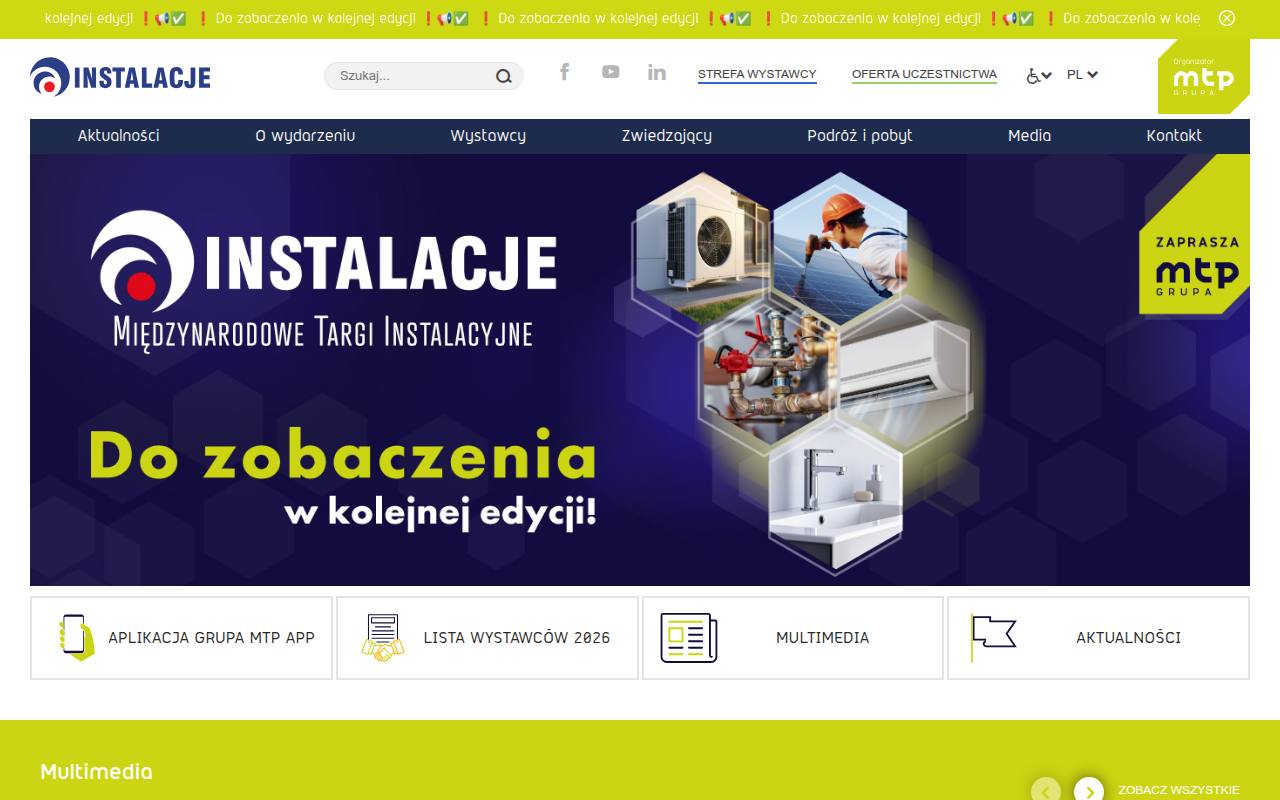Viewport: 1280px width, 800px height.
Task: Open the Zwiedzający menu
Action: pos(667,136)
